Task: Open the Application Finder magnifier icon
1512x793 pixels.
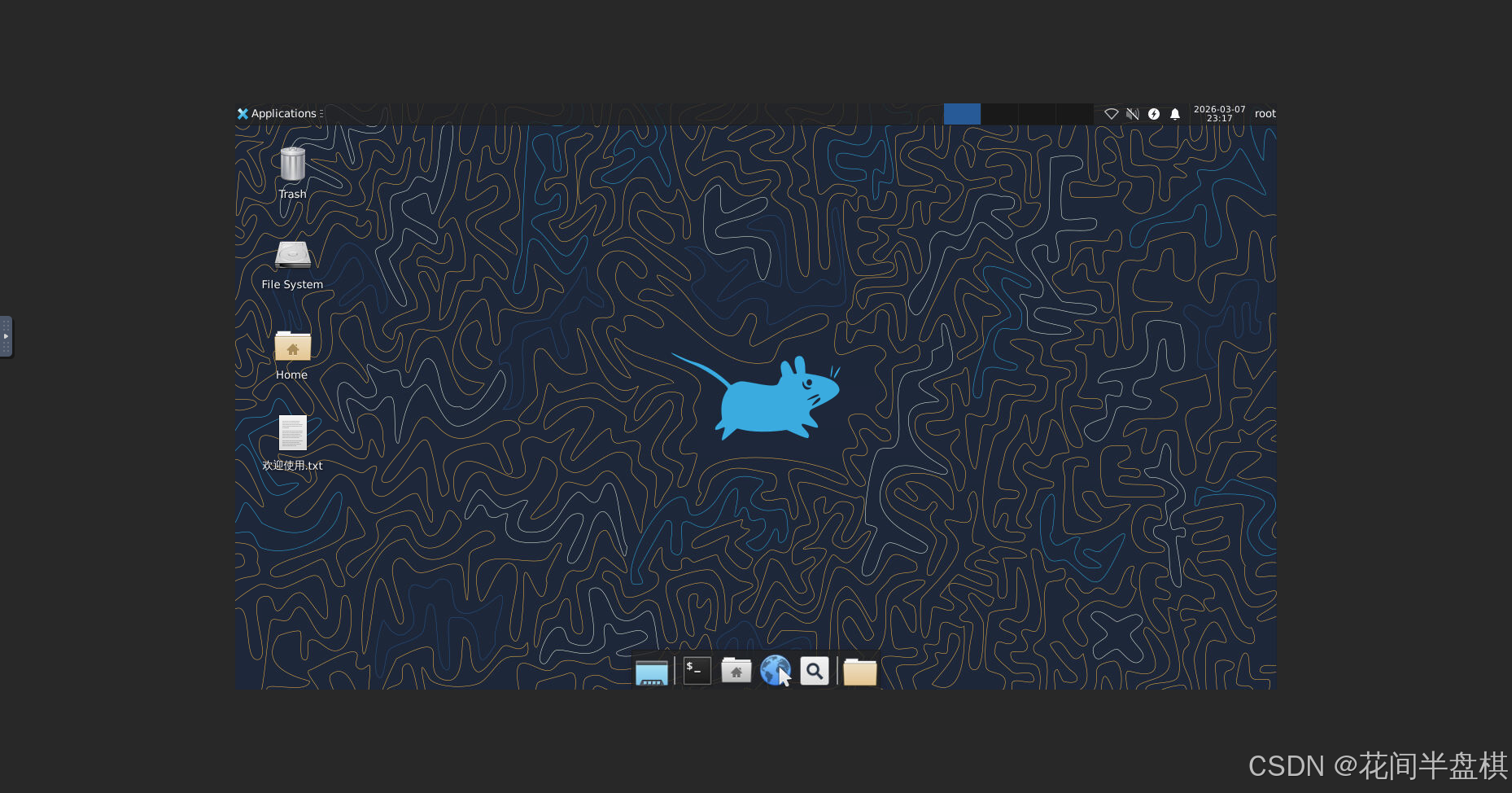Action: pyautogui.click(x=815, y=671)
